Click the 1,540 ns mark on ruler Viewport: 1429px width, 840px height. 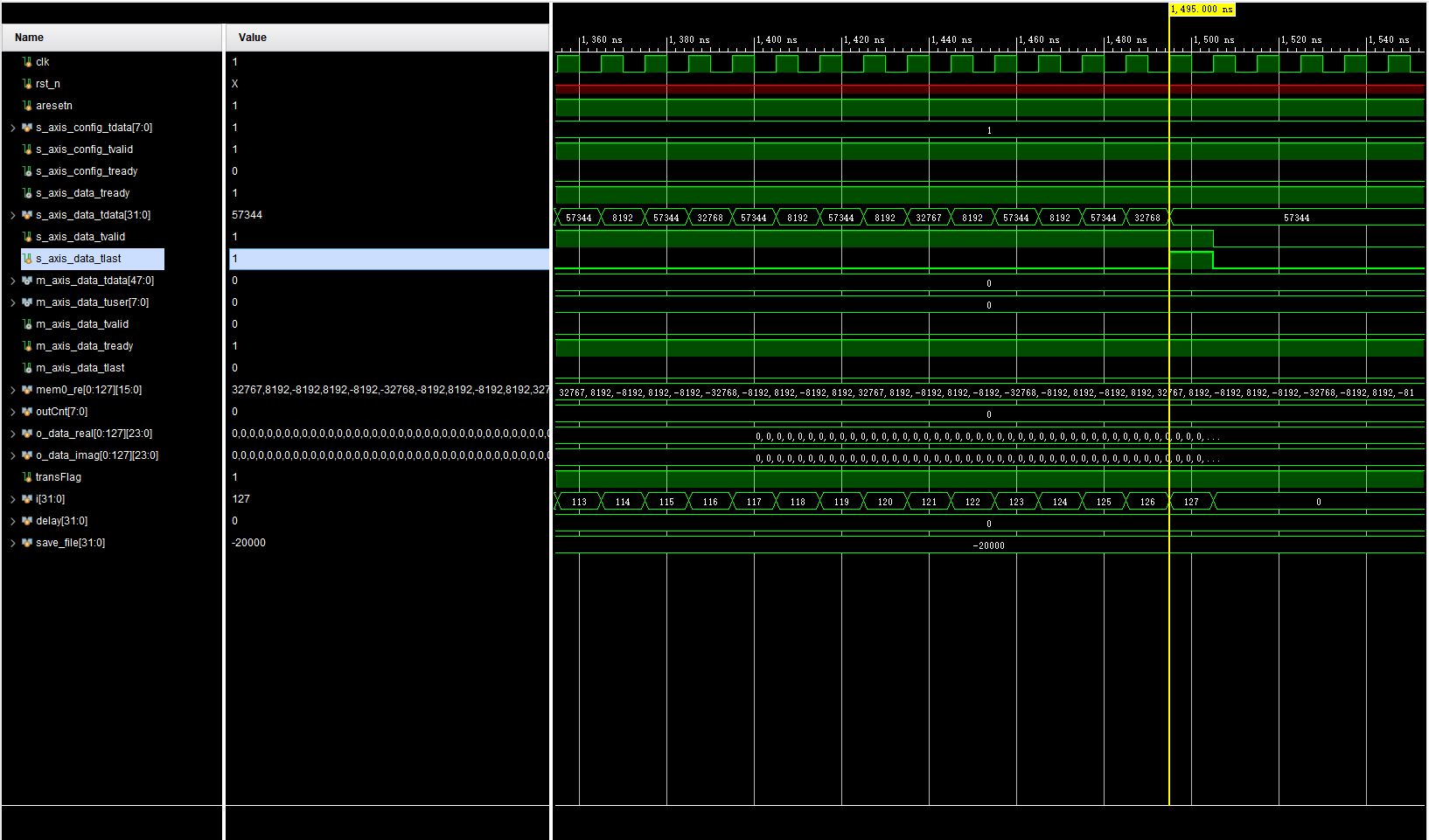coord(1389,40)
